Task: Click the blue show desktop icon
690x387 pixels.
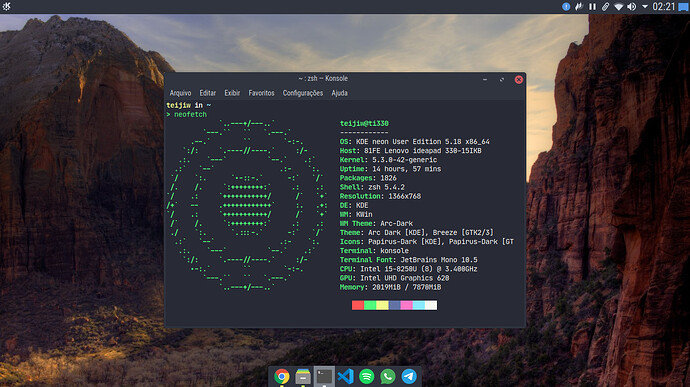Action: pyautogui.click(x=683, y=7)
